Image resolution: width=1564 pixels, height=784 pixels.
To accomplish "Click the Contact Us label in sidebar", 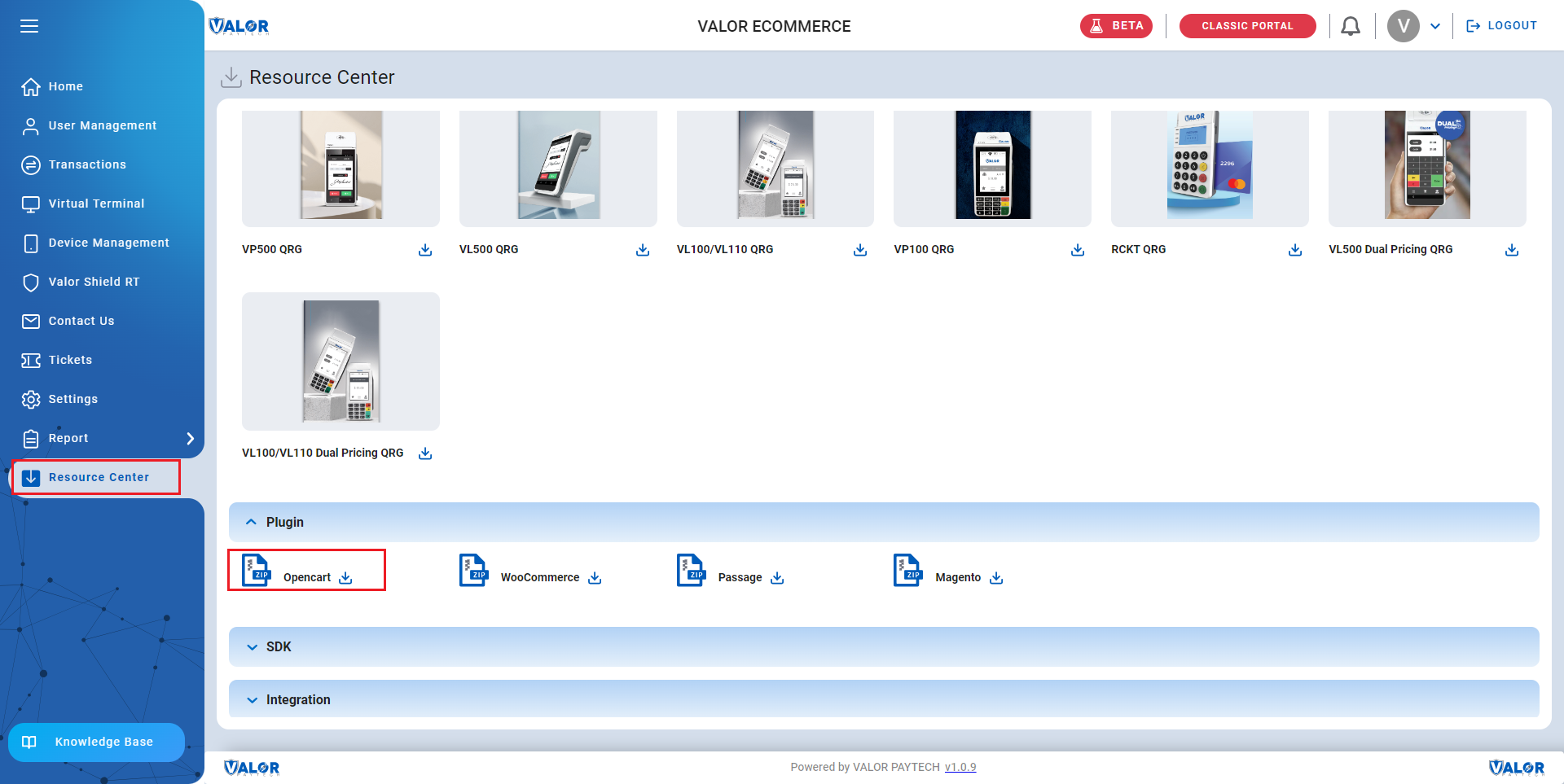I will click(81, 321).
